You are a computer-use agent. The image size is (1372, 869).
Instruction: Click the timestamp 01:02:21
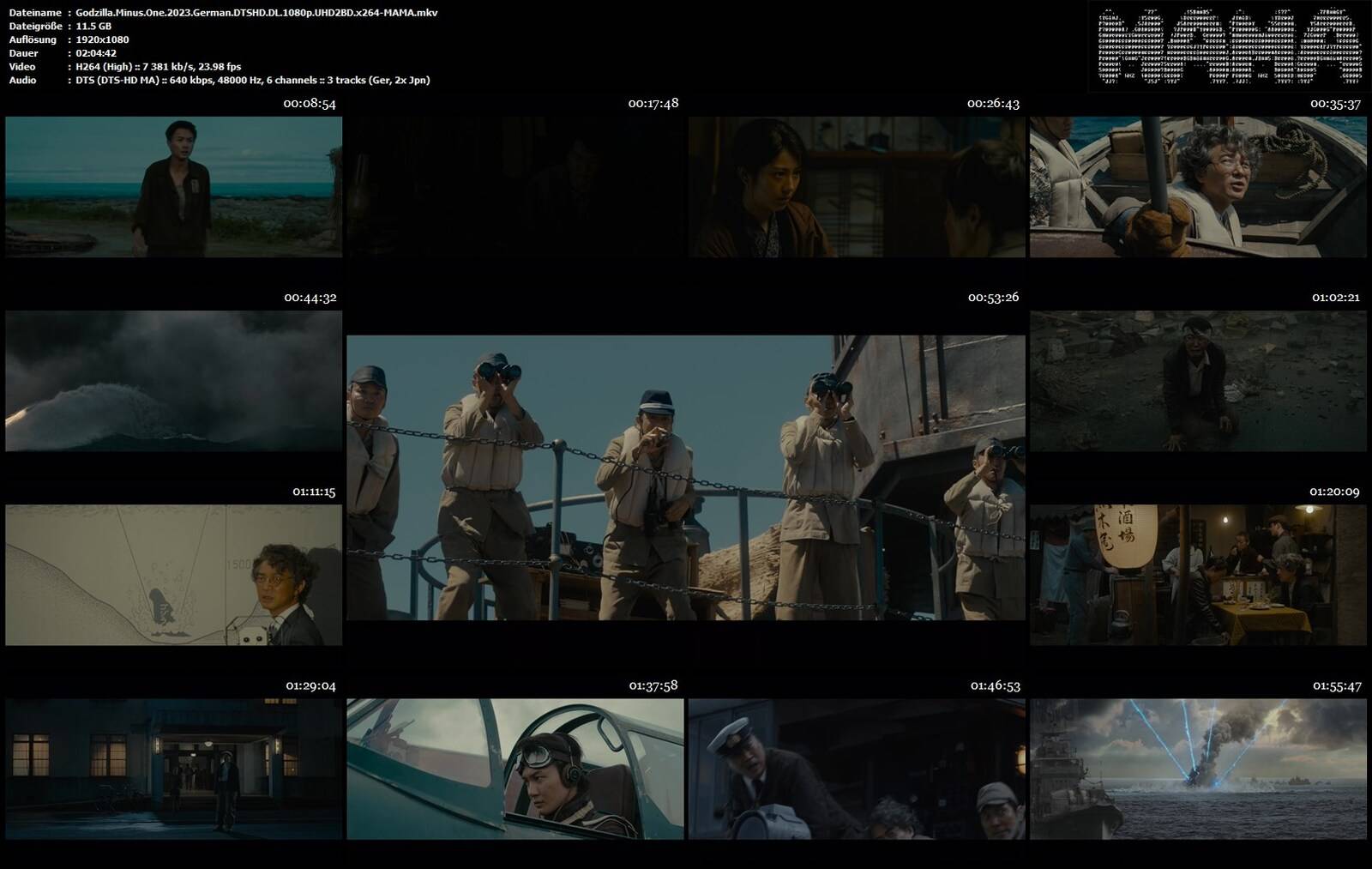1336,298
